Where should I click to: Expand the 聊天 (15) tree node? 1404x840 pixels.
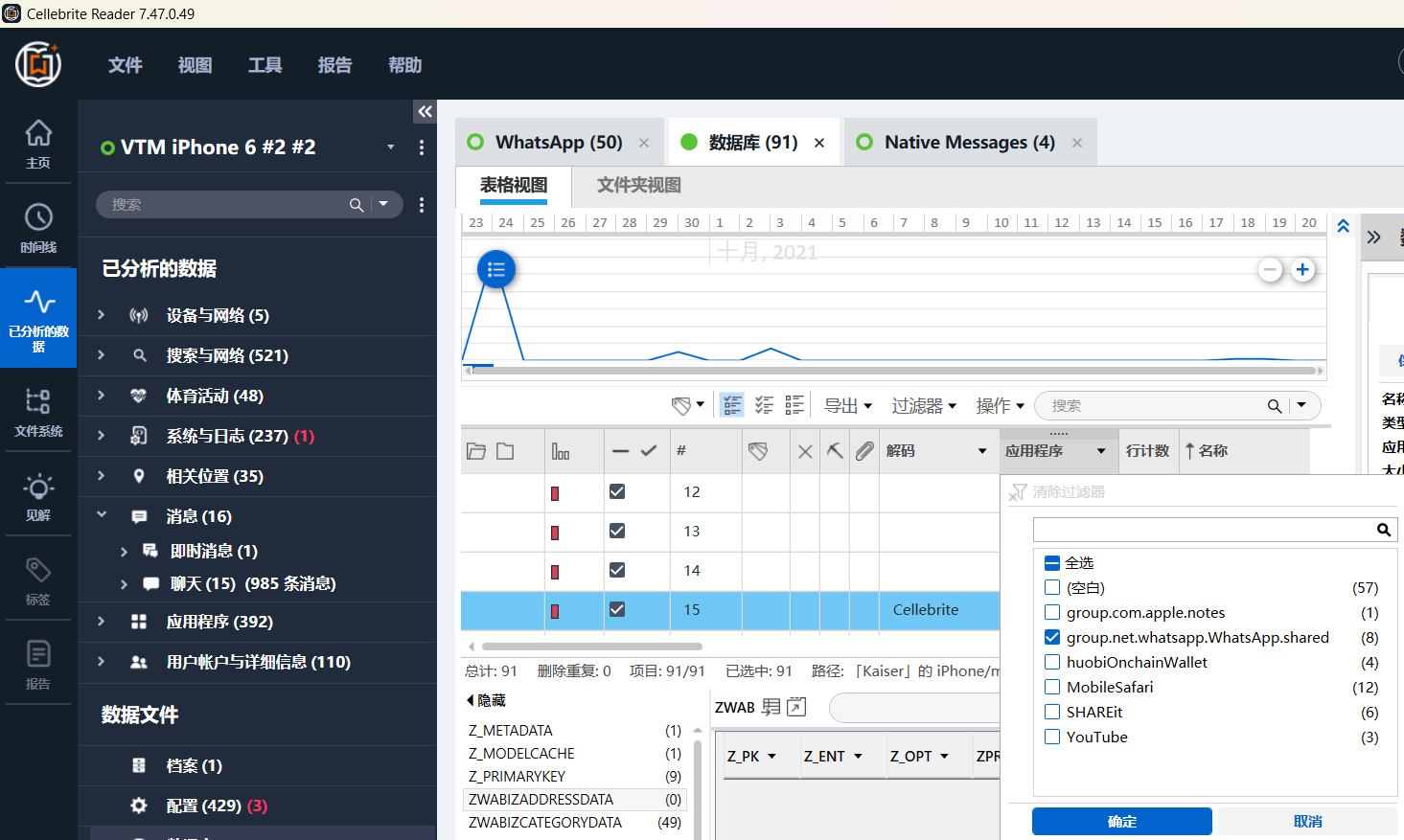point(124,584)
